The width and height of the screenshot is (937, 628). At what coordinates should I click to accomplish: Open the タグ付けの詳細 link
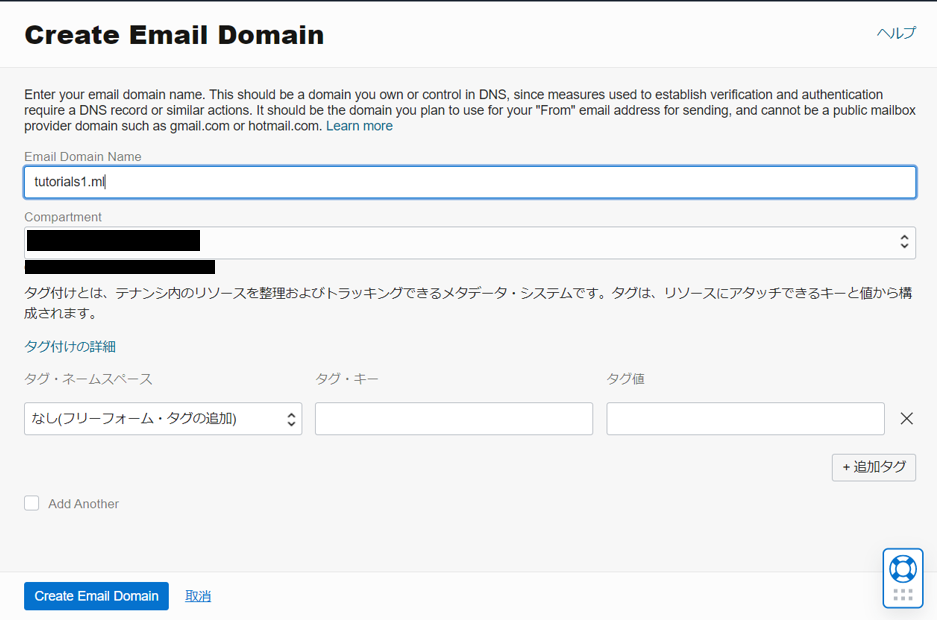click(70, 346)
